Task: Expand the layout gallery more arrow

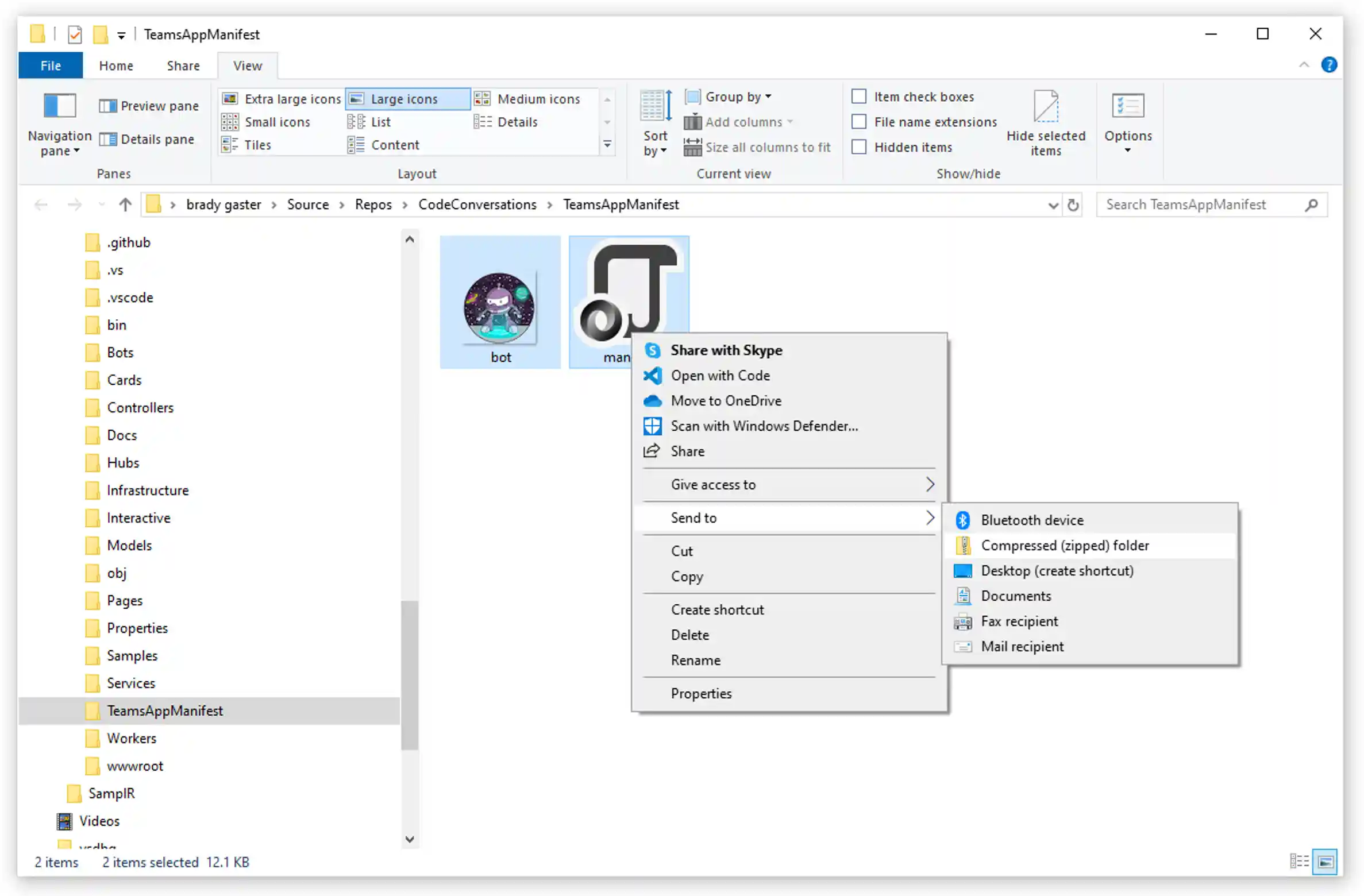Action: [607, 145]
